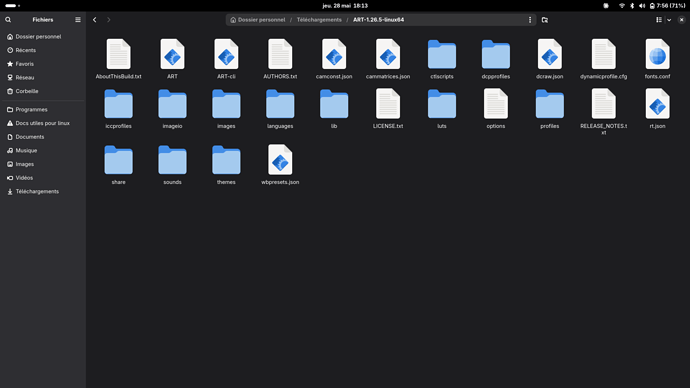Click the Bluetooth status icon
Viewport: 690px width, 388px height.
632,6
